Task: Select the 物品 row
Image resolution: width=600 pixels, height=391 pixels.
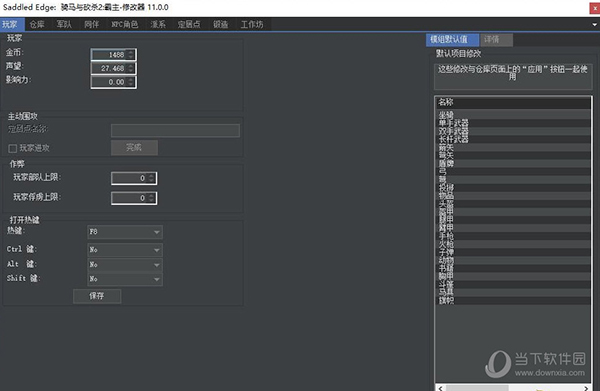Action: point(513,196)
